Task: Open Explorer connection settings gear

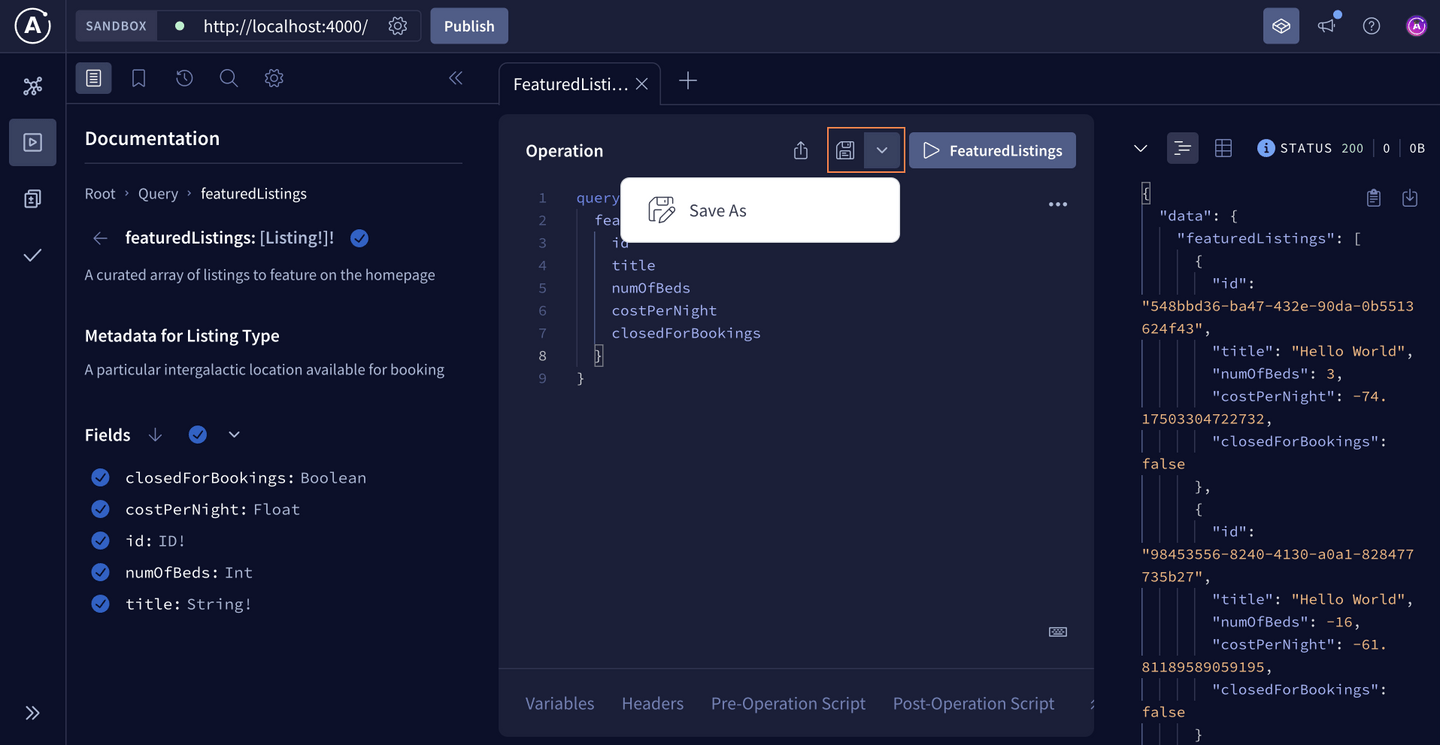Action: pyautogui.click(x=273, y=77)
